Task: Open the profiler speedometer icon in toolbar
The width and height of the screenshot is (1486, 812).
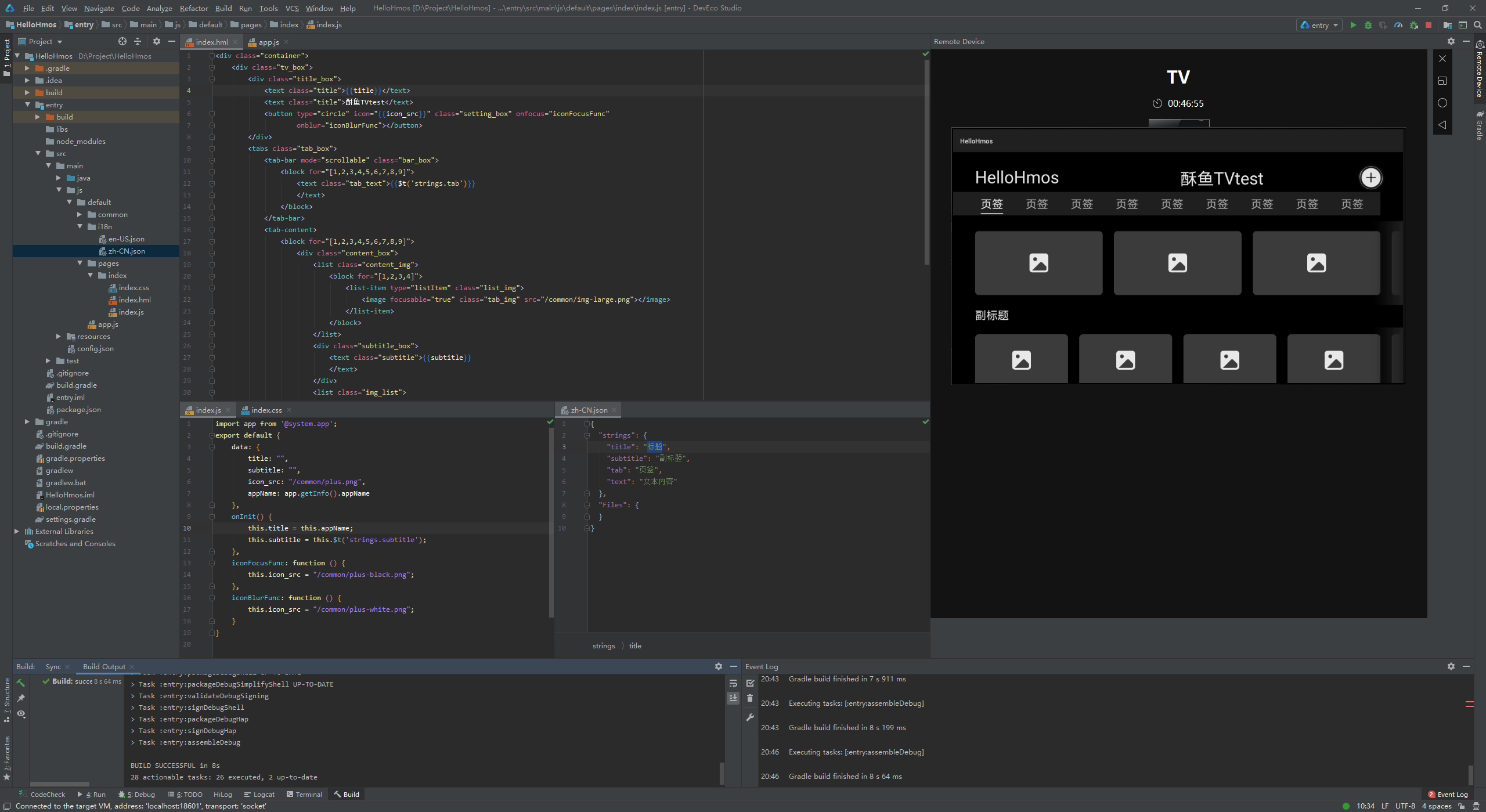Action: (x=1398, y=25)
